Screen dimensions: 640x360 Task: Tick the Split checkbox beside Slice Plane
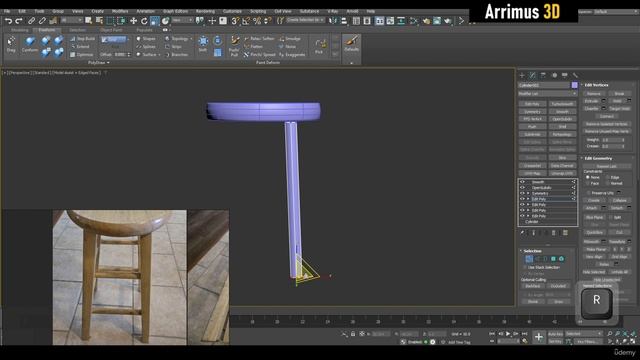(x=611, y=218)
